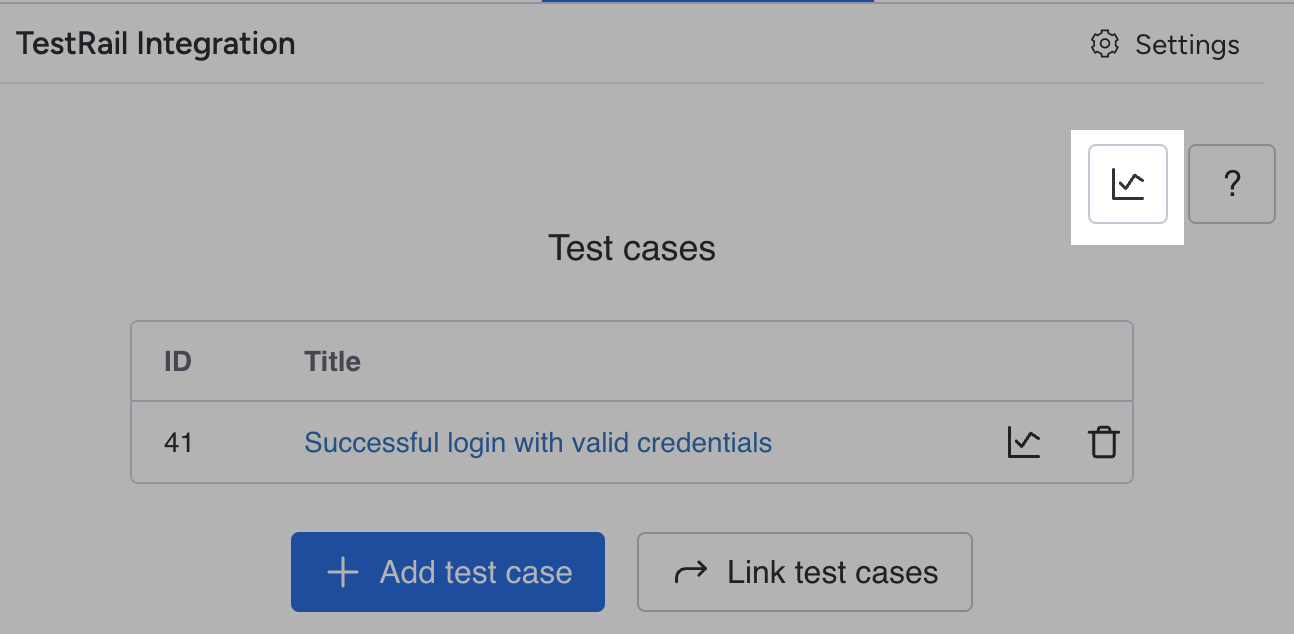Click the TestRail Integration panel title
The width and height of the screenshot is (1294, 634).
point(156,44)
